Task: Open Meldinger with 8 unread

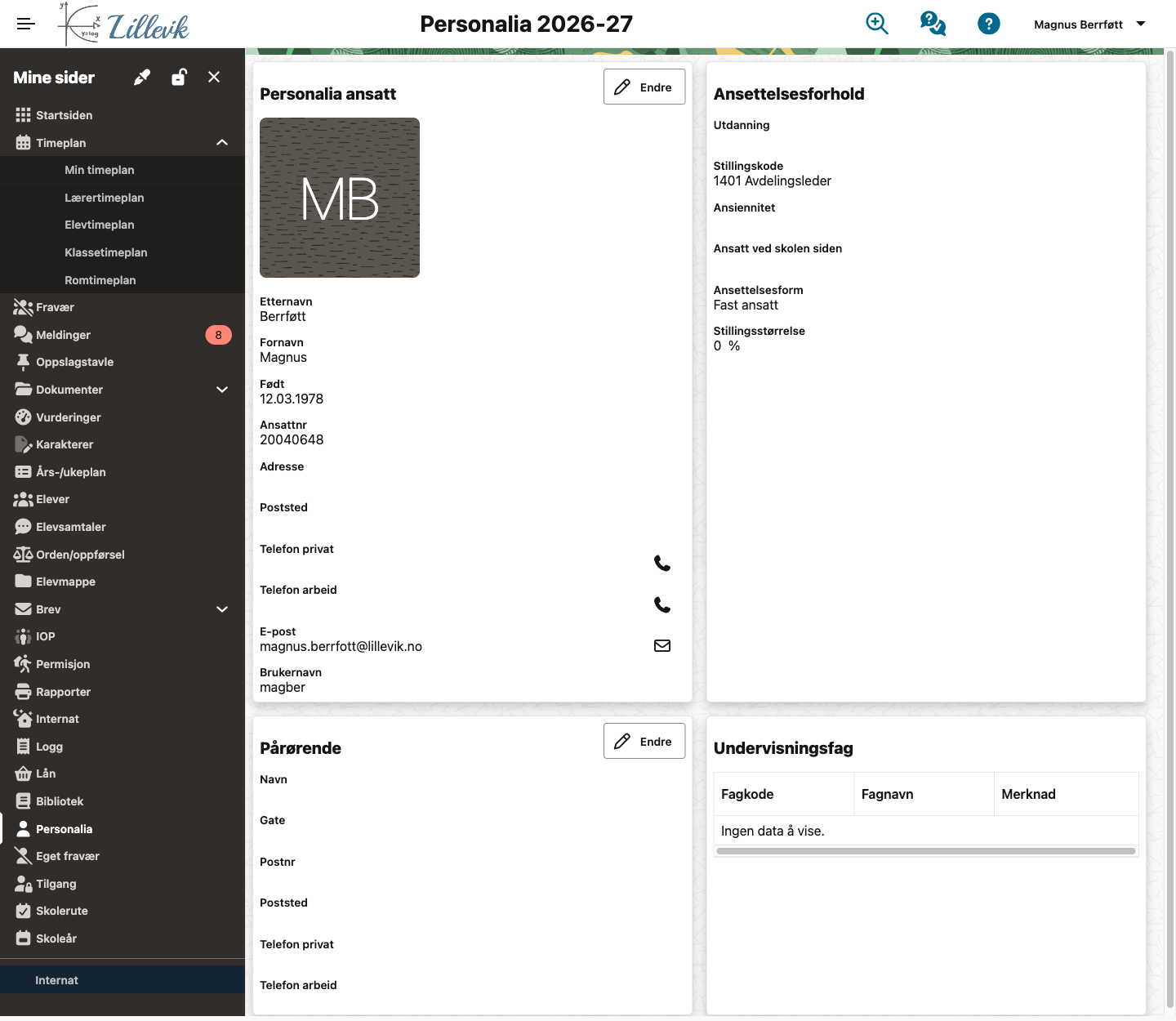Action: (x=122, y=335)
